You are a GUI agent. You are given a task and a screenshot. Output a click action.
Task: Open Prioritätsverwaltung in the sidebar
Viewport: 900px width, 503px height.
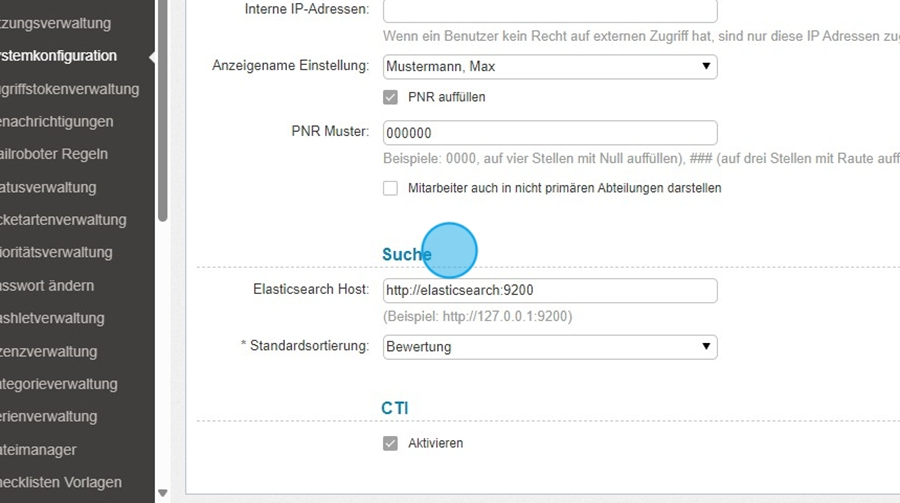58,253
